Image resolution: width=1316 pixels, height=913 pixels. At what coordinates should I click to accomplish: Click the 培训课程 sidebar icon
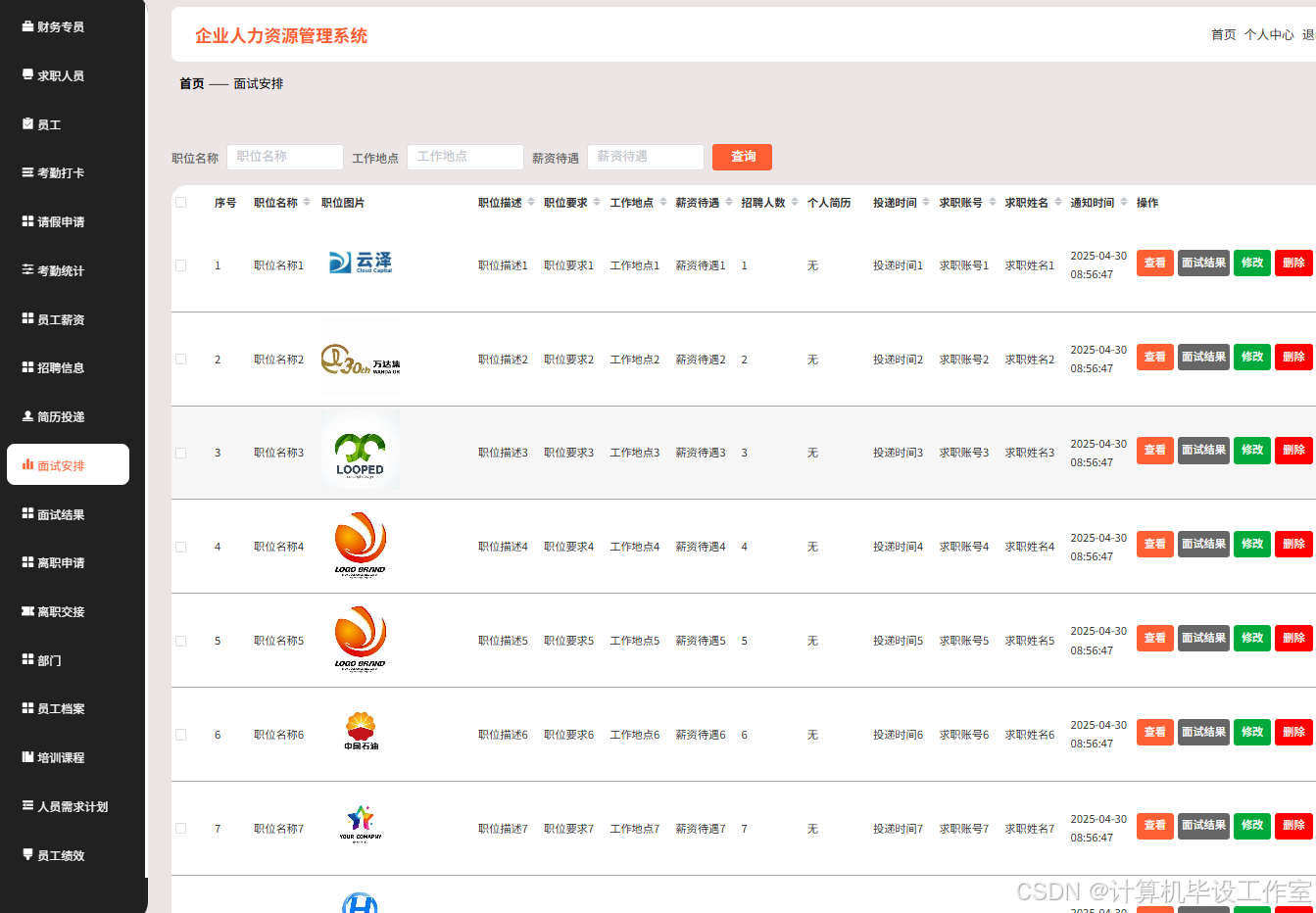click(x=27, y=757)
